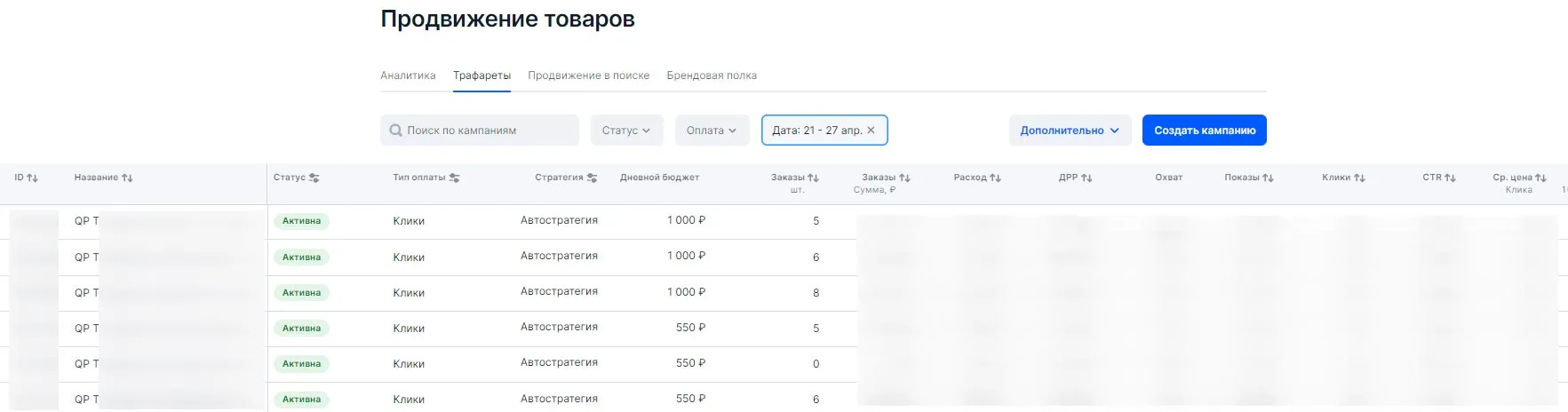Open Статус column filter icon
This screenshot has height=412, width=1568.
click(314, 178)
